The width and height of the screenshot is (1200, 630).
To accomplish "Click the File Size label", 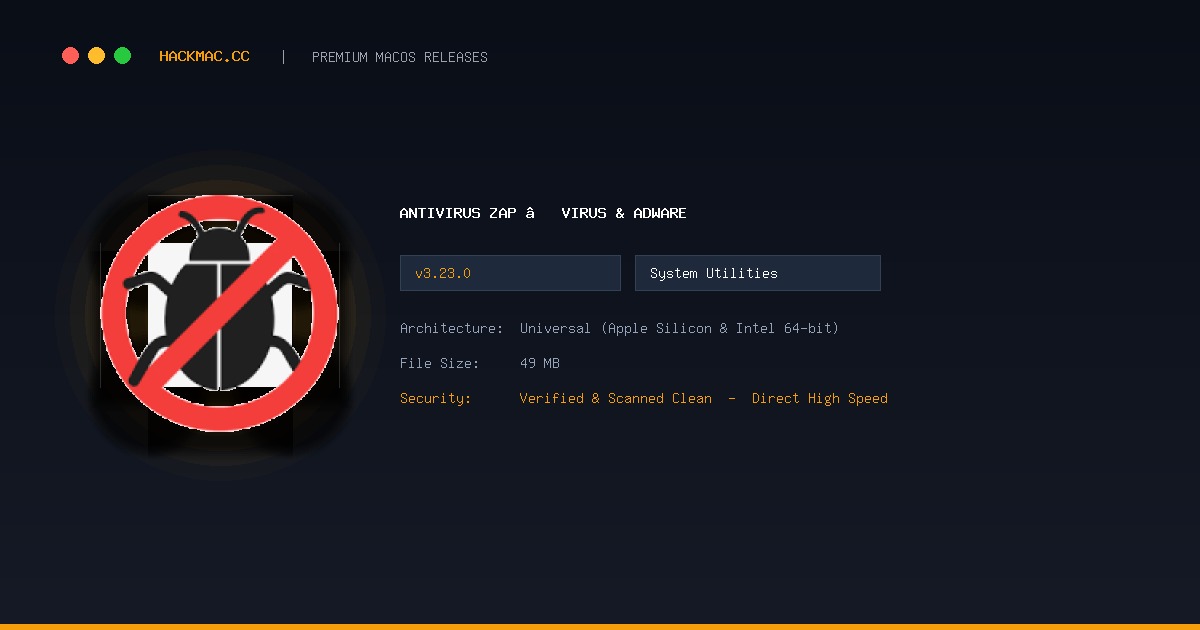I will tap(440, 363).
